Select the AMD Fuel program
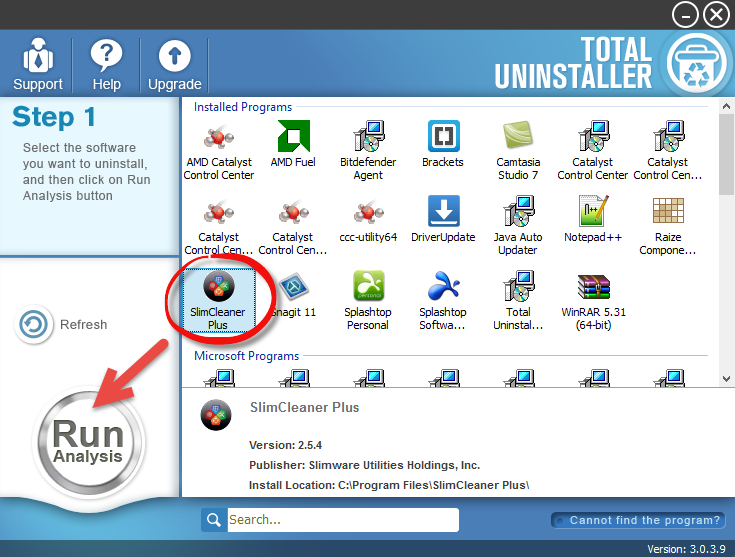 pyautogui.click(x=293, y=144)
